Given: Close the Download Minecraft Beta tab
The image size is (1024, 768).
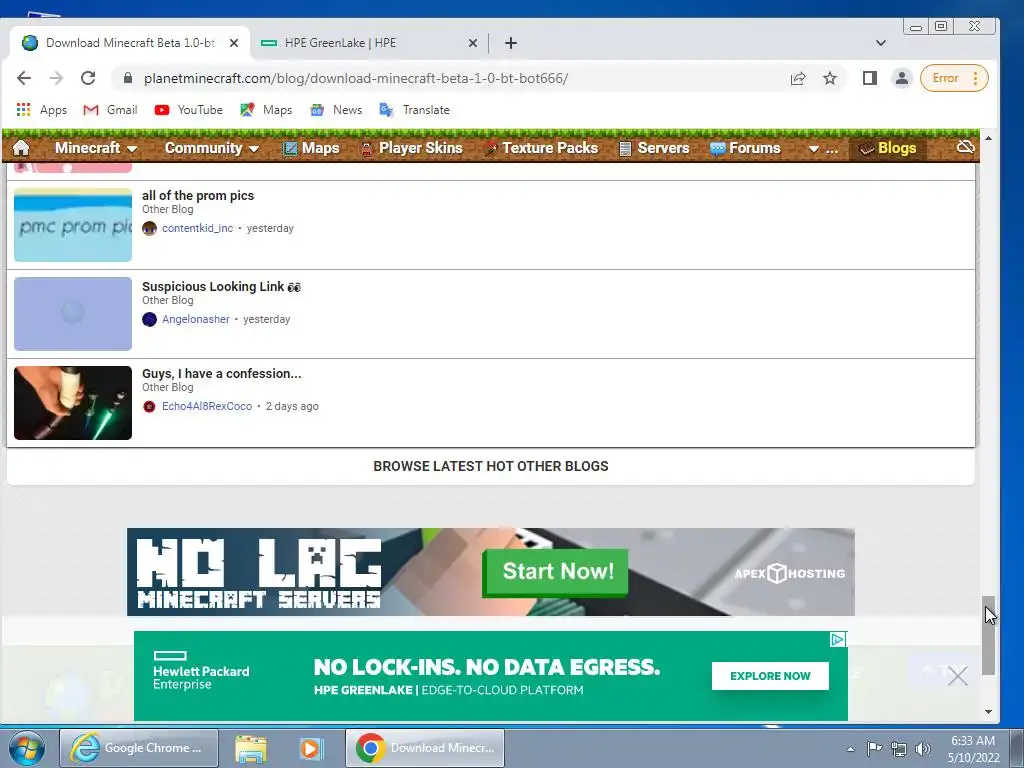Looking at the screenshot, I should pos(234,43).
